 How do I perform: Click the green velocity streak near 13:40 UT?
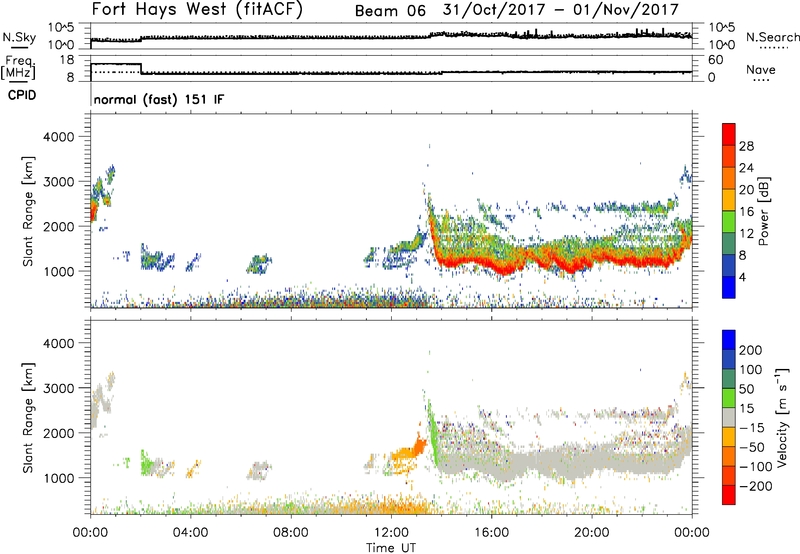[433, 433]
